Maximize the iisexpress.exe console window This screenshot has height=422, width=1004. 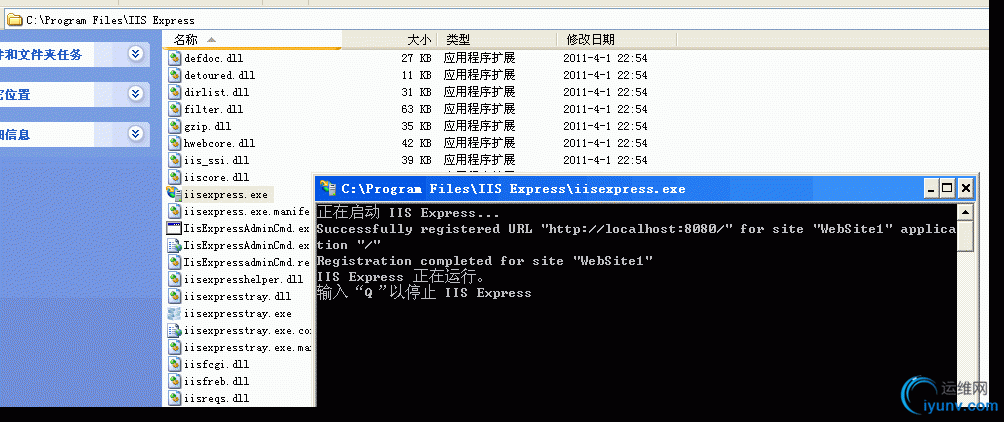pyautogui.click(x=948, y=188)
